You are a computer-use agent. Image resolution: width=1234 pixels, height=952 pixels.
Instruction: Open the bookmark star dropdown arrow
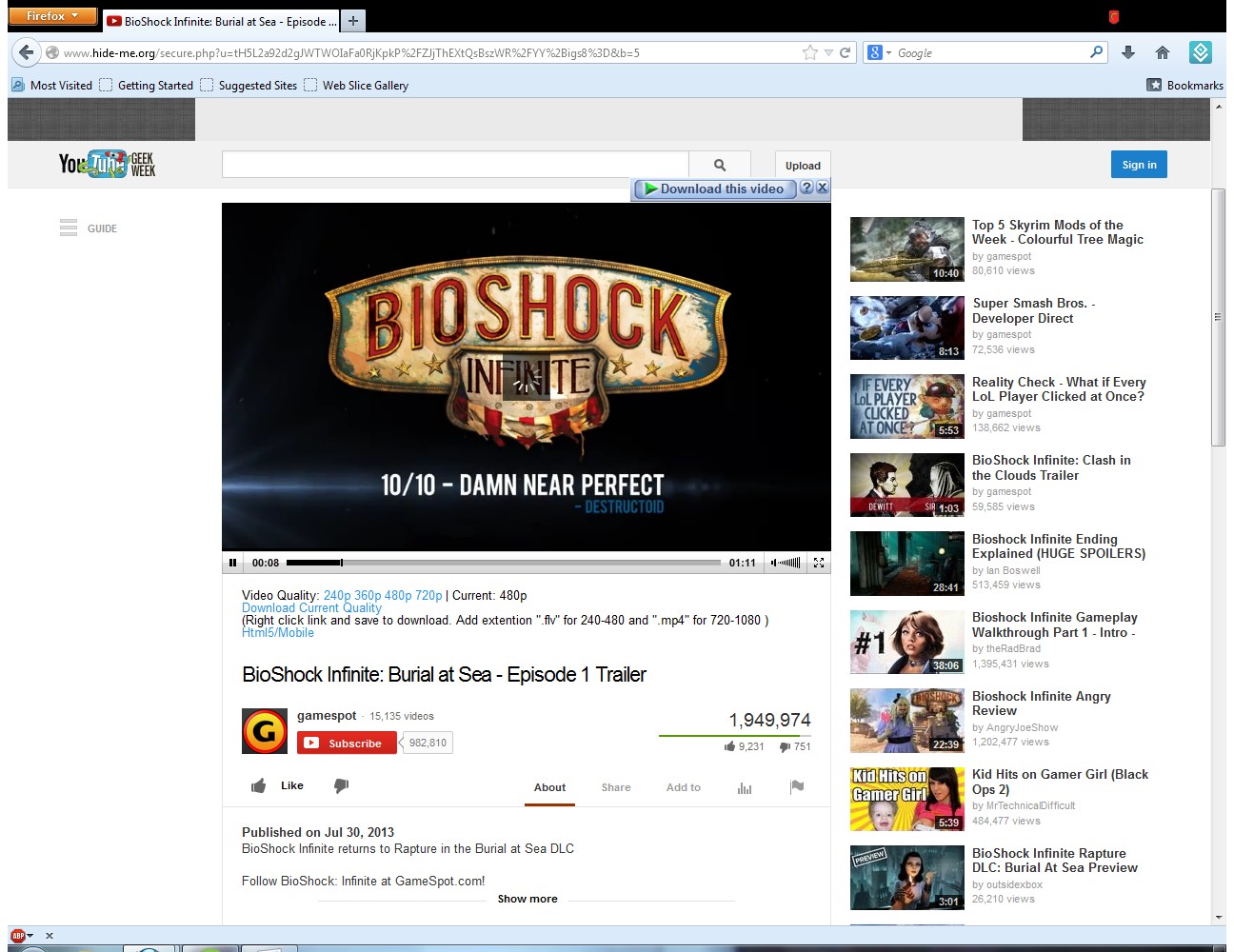coord(828,52)
